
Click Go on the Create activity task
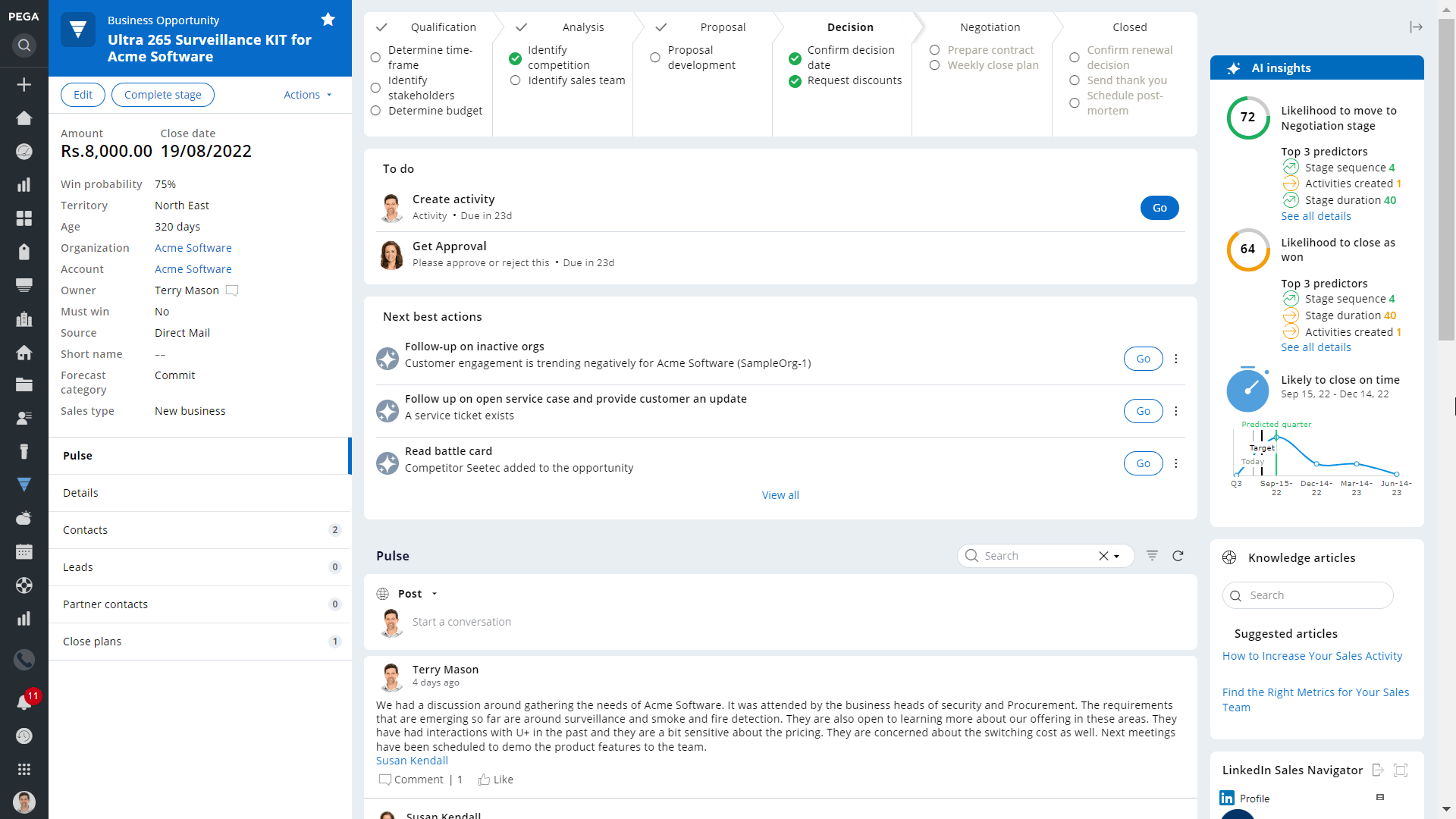coord(1159,207)
